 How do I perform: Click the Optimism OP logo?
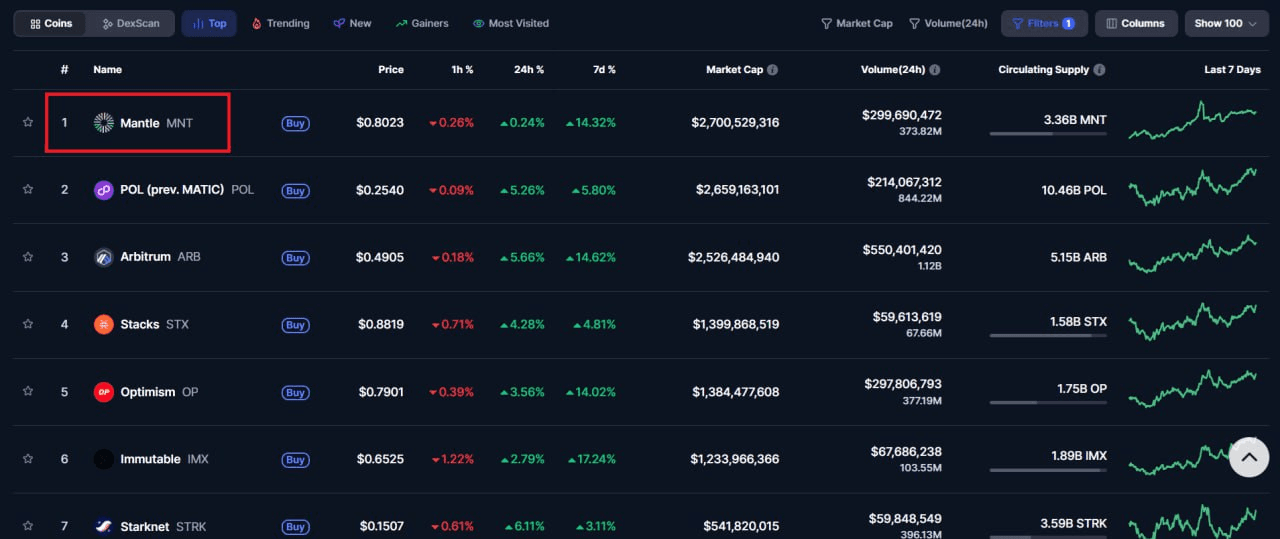point(104,392)
